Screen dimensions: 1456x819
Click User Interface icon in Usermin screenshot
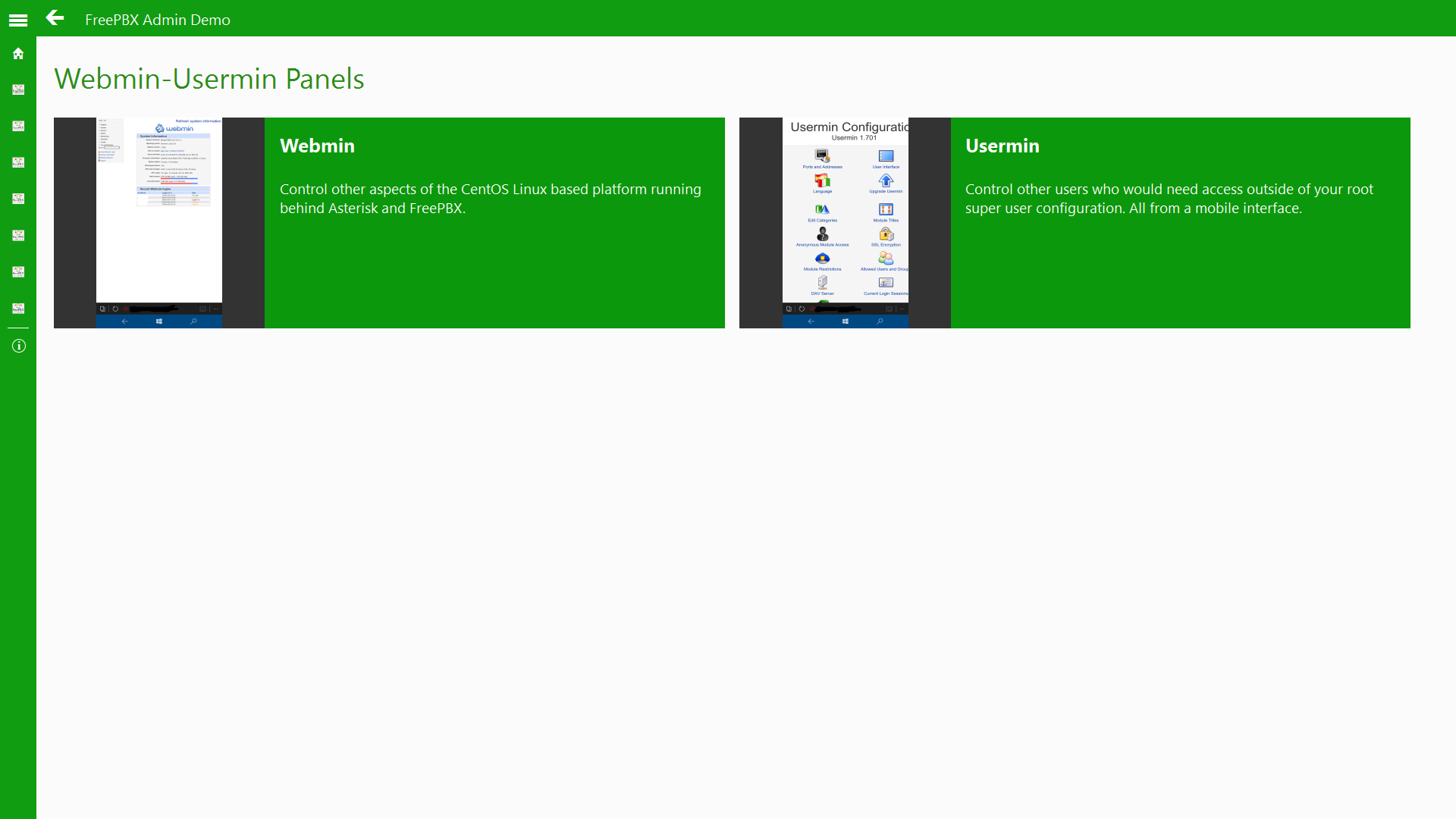coord(885,155)
